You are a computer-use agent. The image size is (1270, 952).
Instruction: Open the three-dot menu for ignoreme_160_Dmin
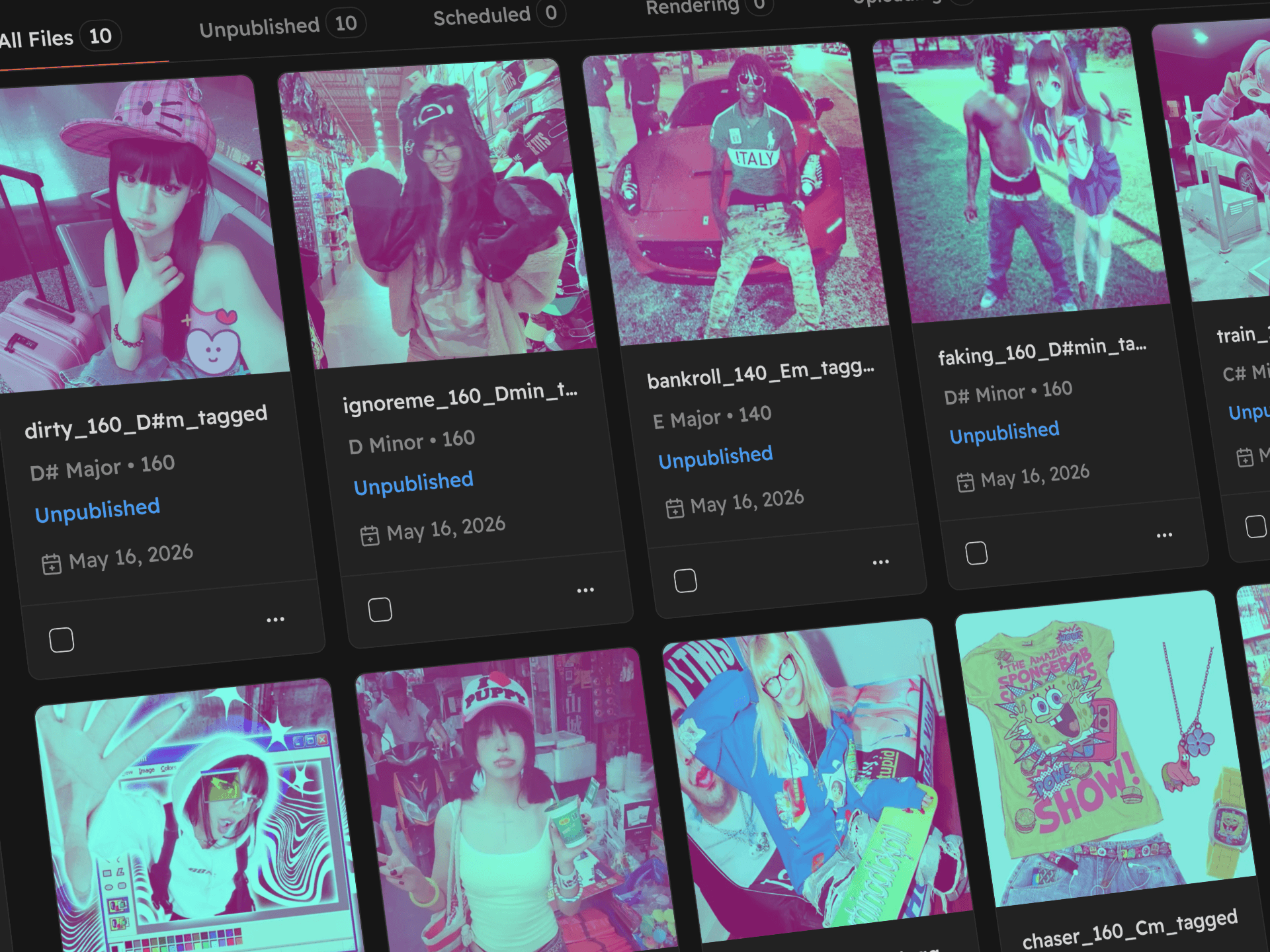click(x=585, y=590)
